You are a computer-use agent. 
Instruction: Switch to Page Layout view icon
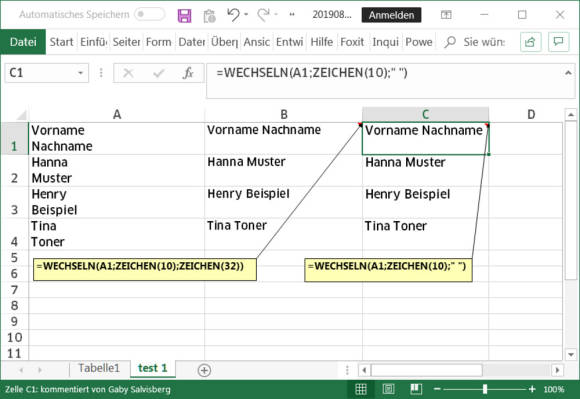(388, 389)
